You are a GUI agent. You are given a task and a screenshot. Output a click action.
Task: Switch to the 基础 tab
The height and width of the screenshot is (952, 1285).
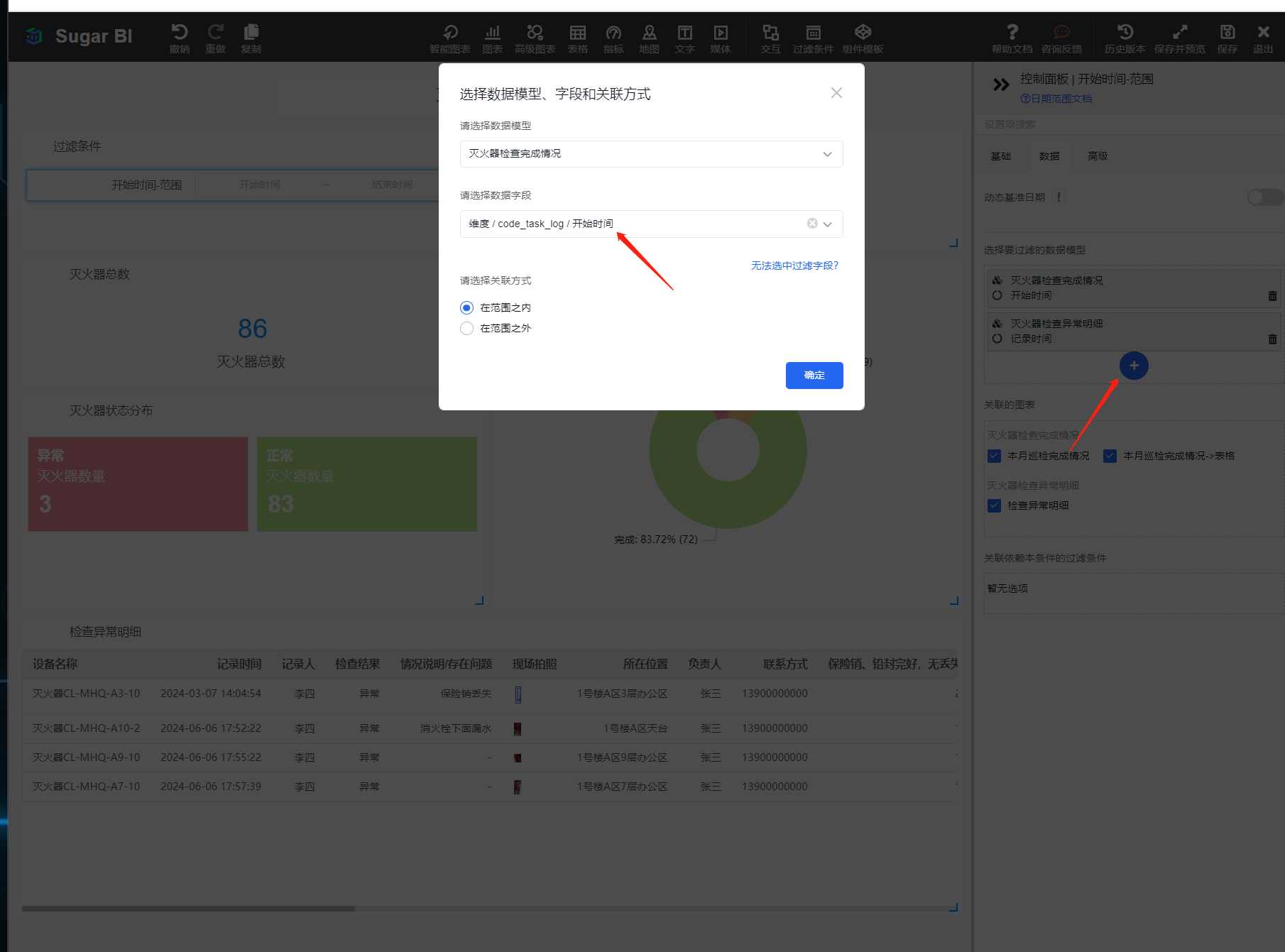pyautogui.click(x=1001, y=156)
